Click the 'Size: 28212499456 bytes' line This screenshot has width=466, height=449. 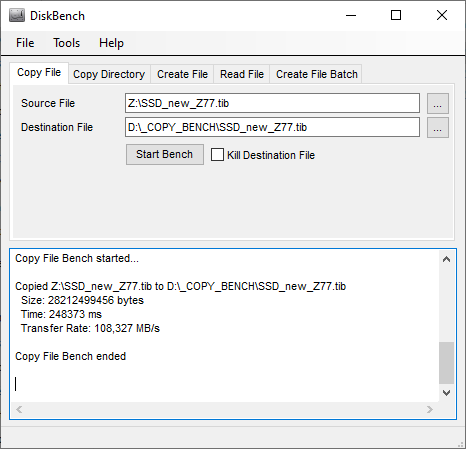[82, 300]
